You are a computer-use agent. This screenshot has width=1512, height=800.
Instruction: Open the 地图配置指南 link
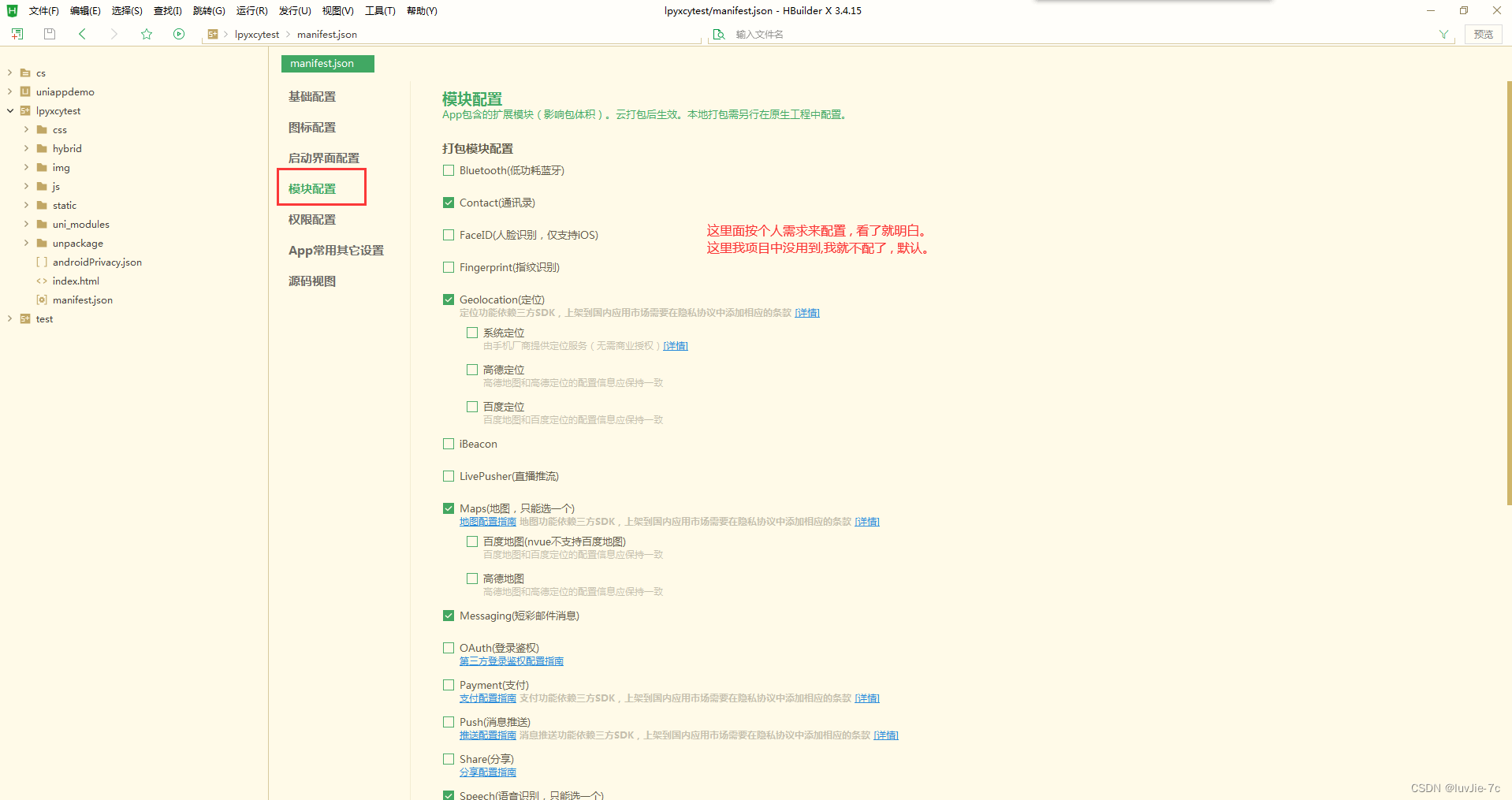point(487,521)
